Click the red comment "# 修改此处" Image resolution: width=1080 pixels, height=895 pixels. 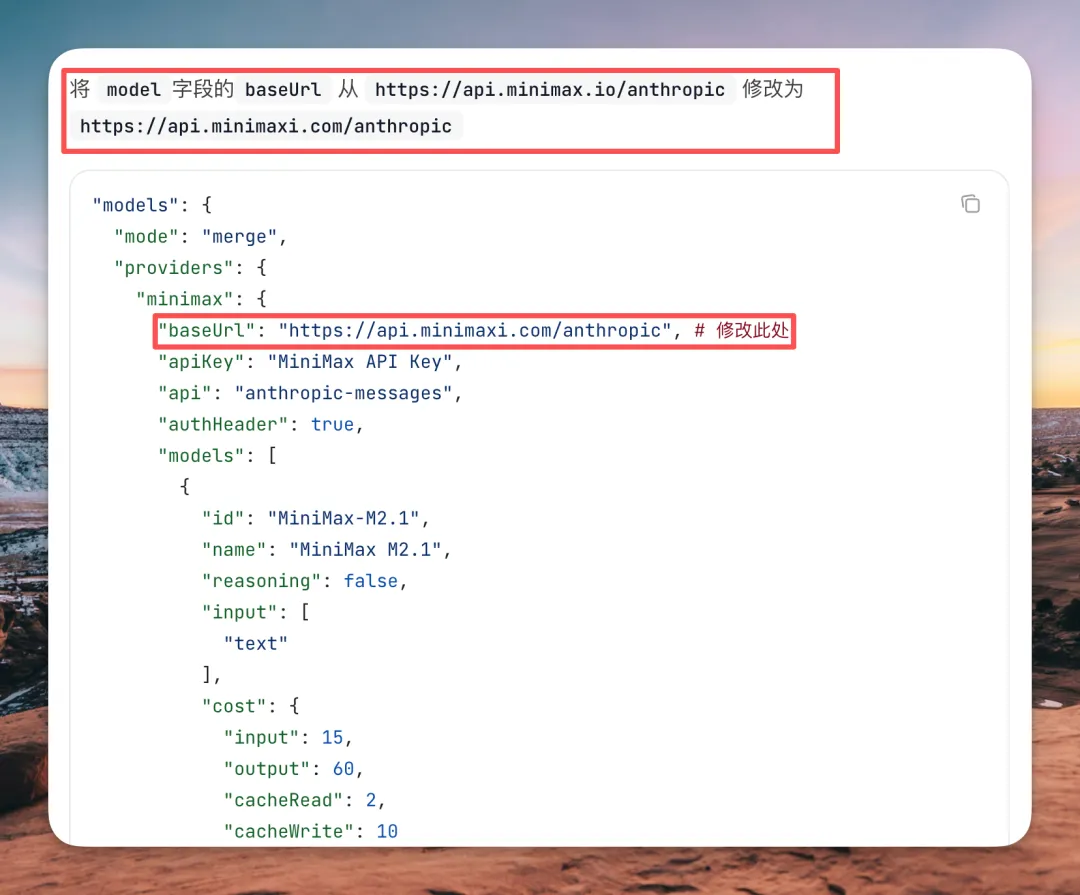coord(741,331)
